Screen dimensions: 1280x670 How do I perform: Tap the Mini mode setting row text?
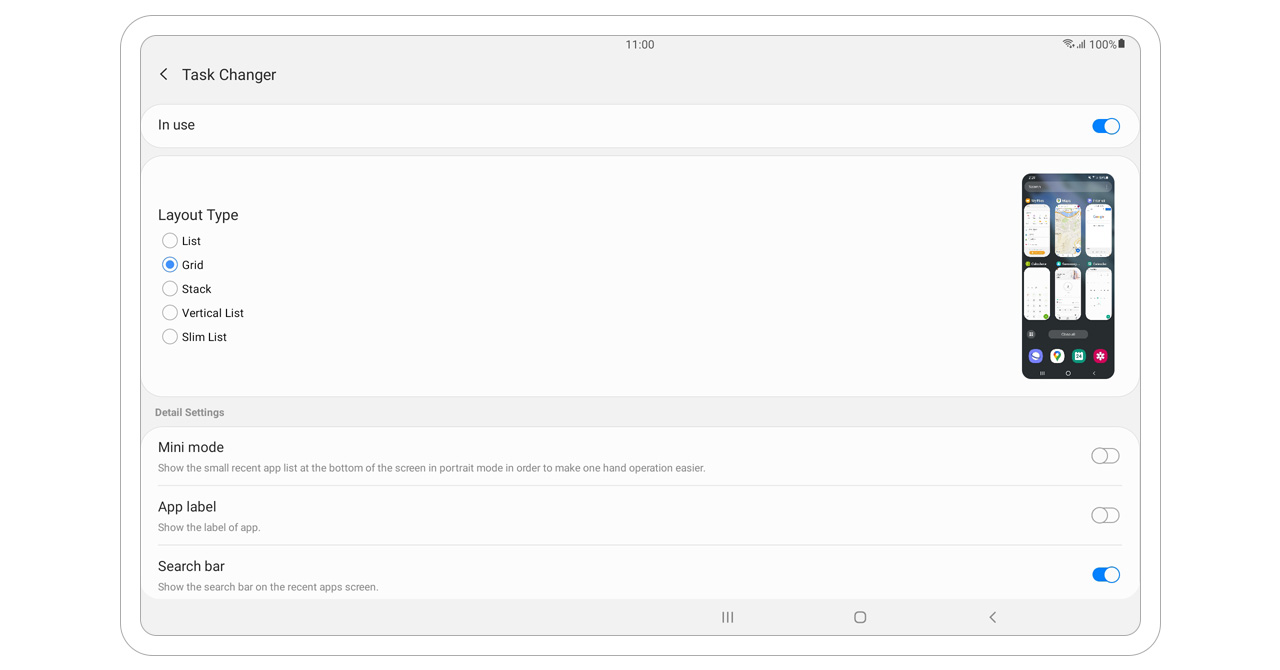(x=191, y=448)
